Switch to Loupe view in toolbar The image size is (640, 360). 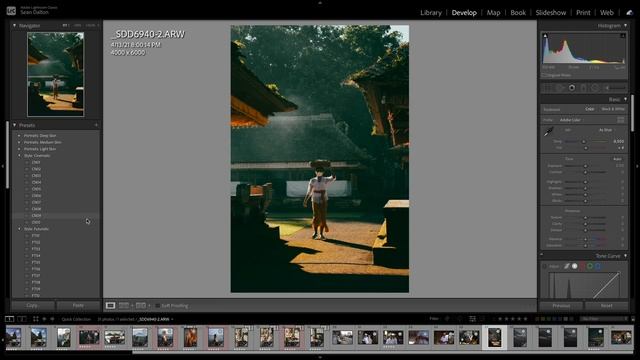pos(110,305)
